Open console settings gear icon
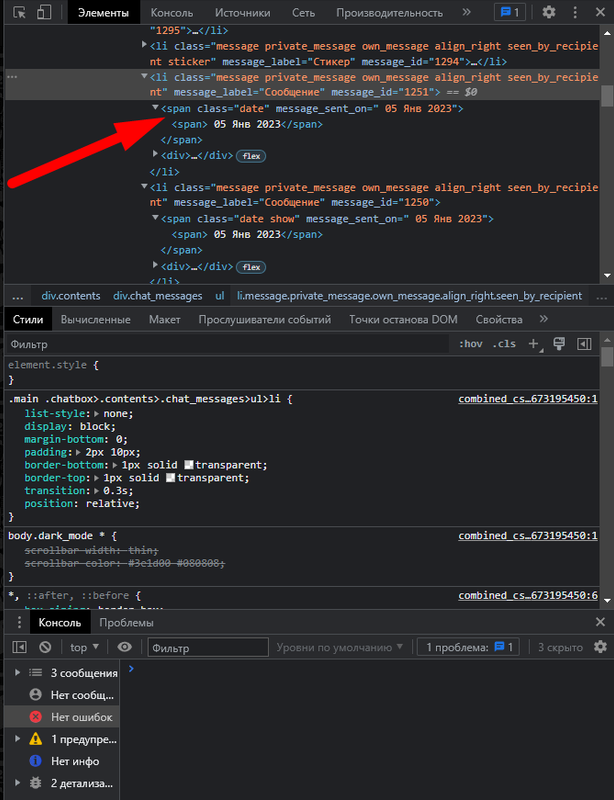614x800 pixels. pos(600,647)
